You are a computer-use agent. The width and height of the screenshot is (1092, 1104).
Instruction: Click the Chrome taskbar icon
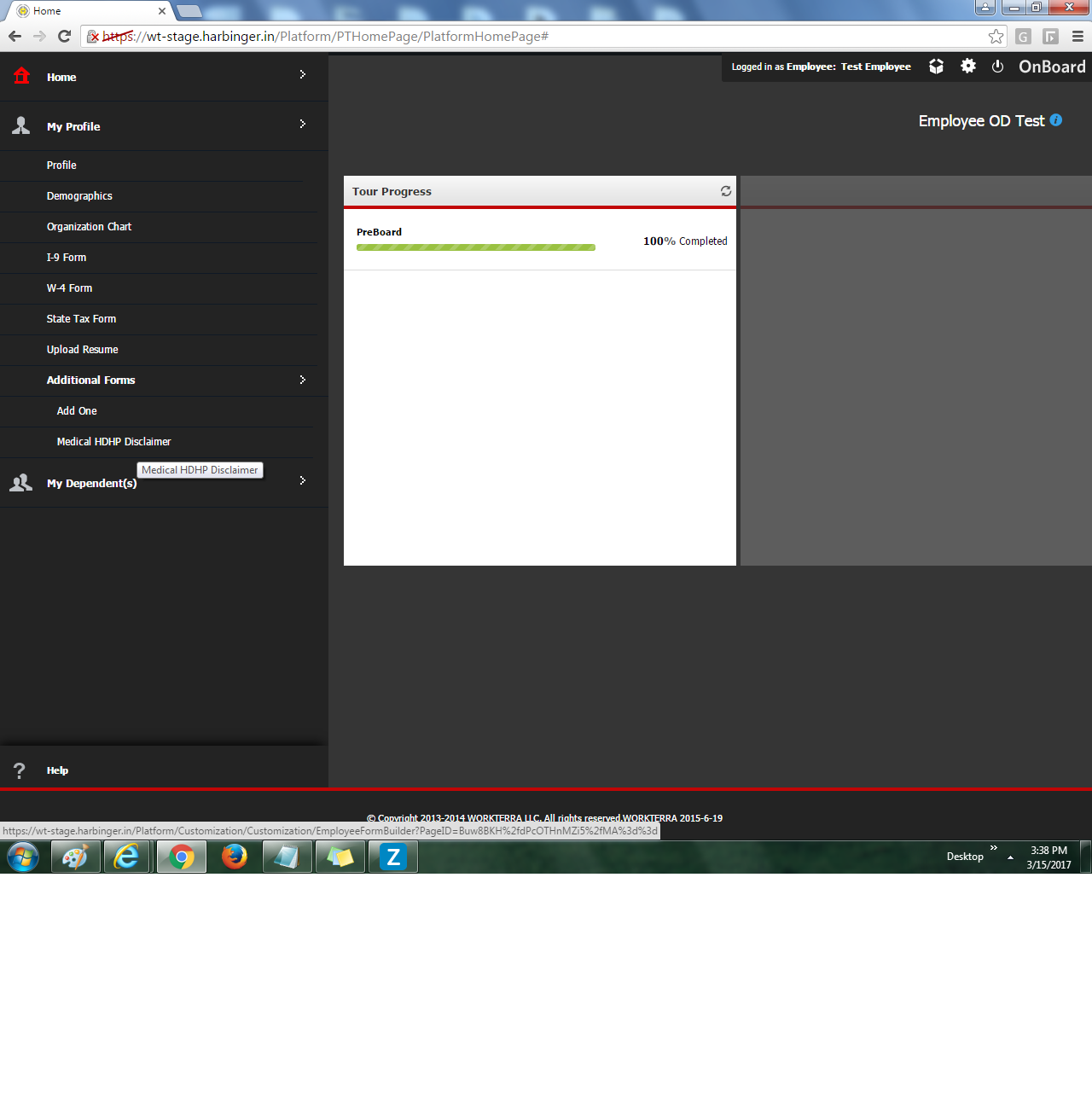pos(181,857)
